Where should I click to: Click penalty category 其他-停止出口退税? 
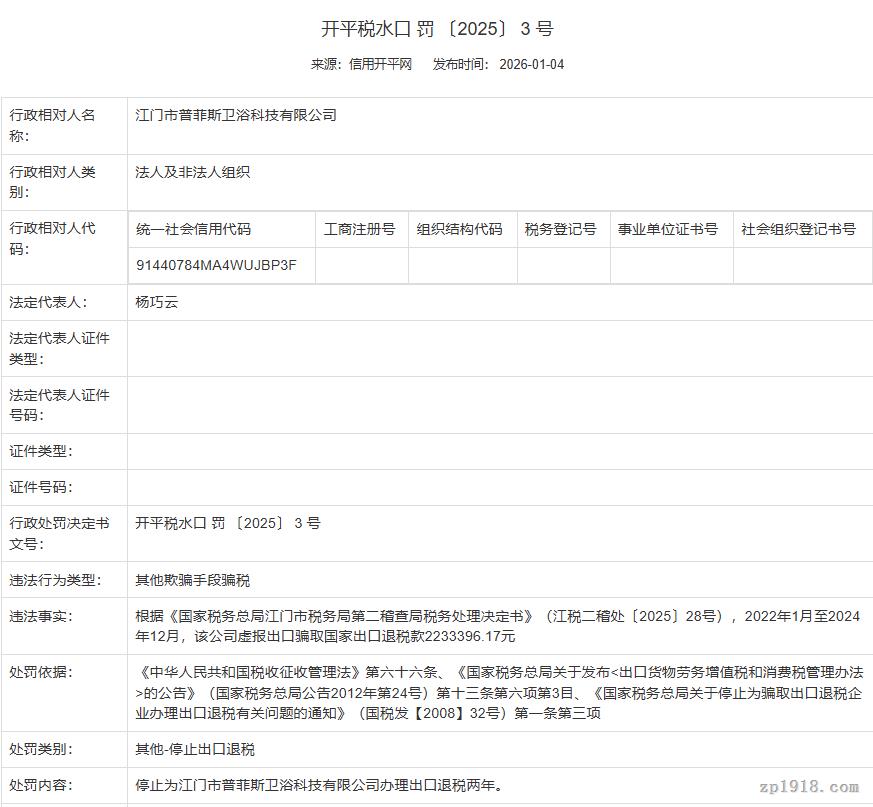pos(195,749)
